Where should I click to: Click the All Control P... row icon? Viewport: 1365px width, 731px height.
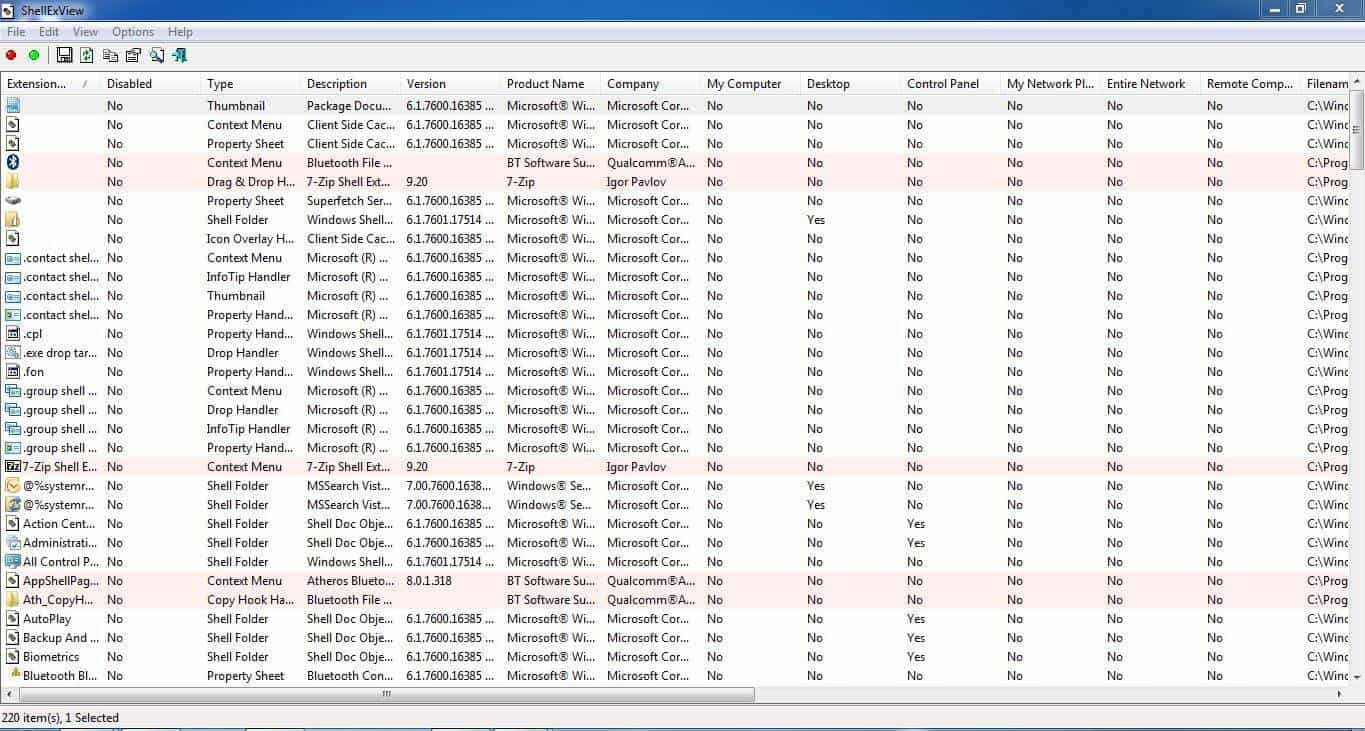coord(13,562)
